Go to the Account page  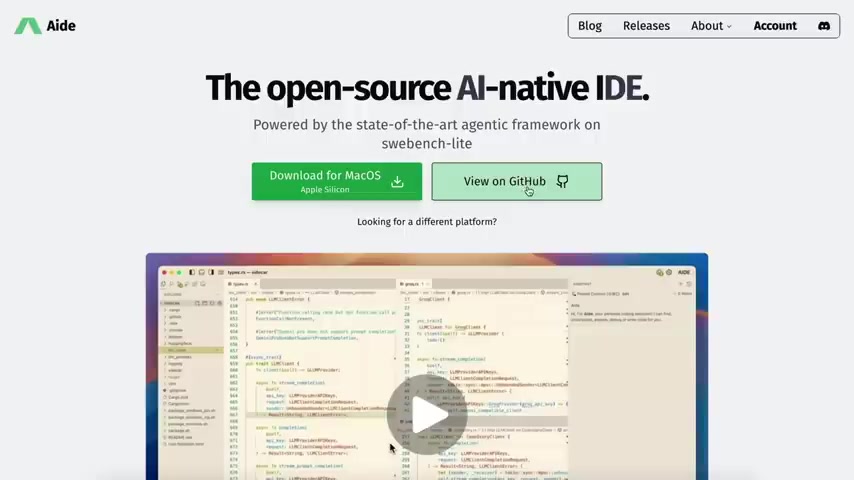pyautogui.click(x=774, y=26)
